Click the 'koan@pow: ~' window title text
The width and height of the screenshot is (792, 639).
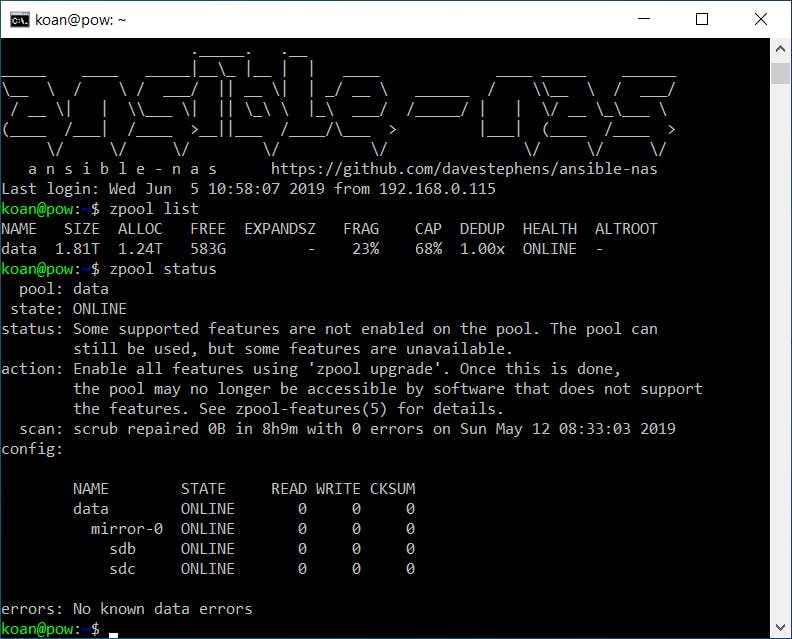(80, 20)
